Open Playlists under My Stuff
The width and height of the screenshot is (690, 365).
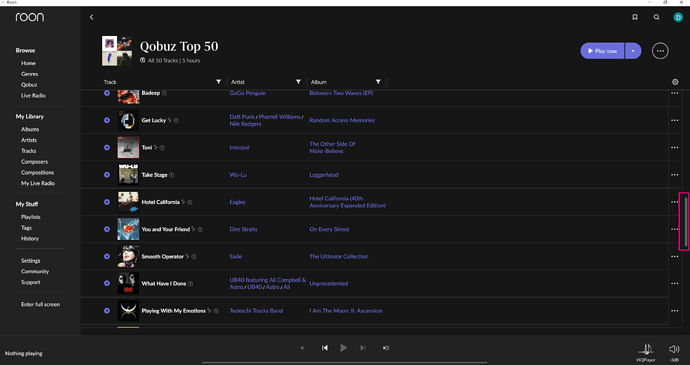[31, 217]
